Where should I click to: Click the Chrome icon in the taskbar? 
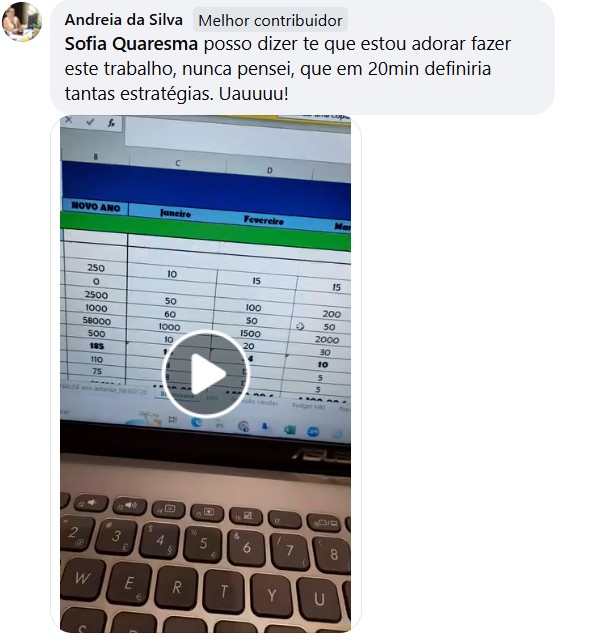[243, 426]
